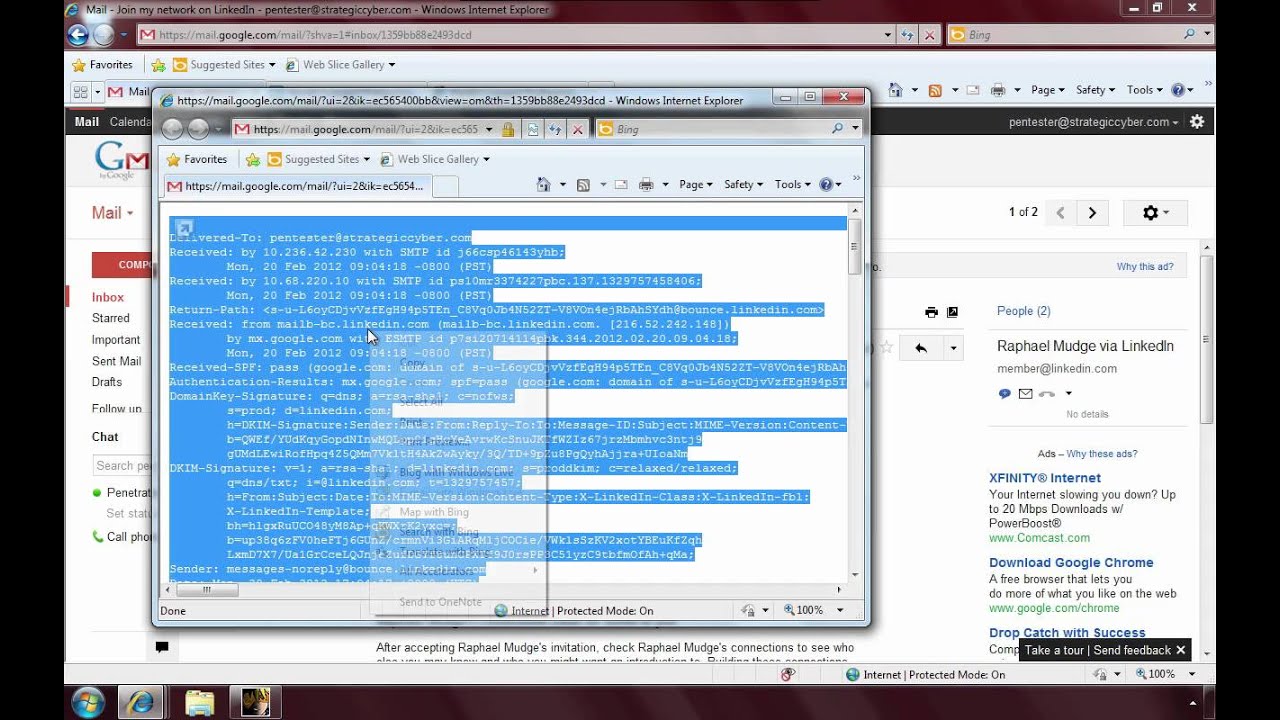Screen dimensions: 1280x720
Task: Click the Bing search magnifier in popup window
Action: tap(837, 129)
